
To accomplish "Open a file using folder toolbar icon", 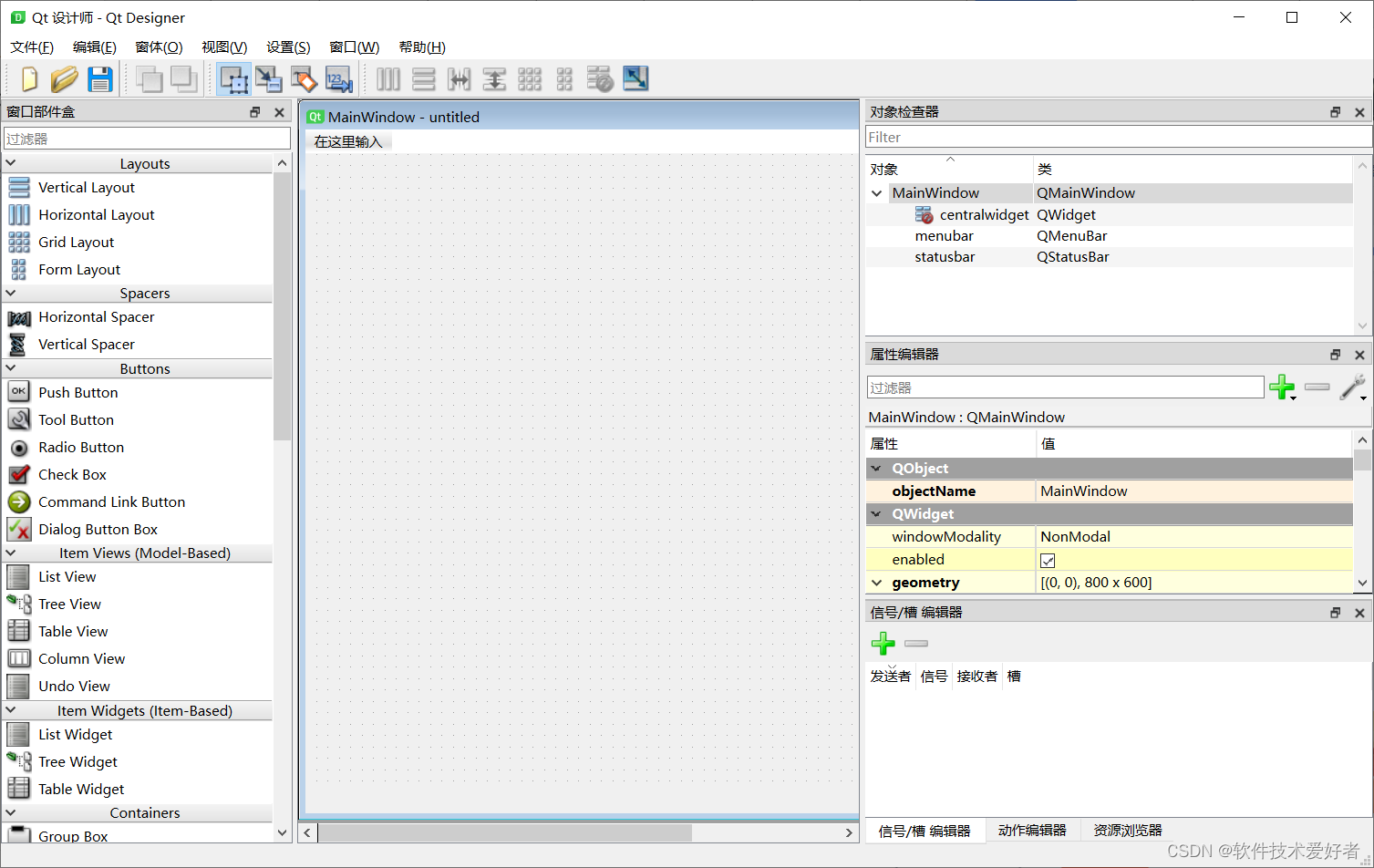I will point(64,79).
